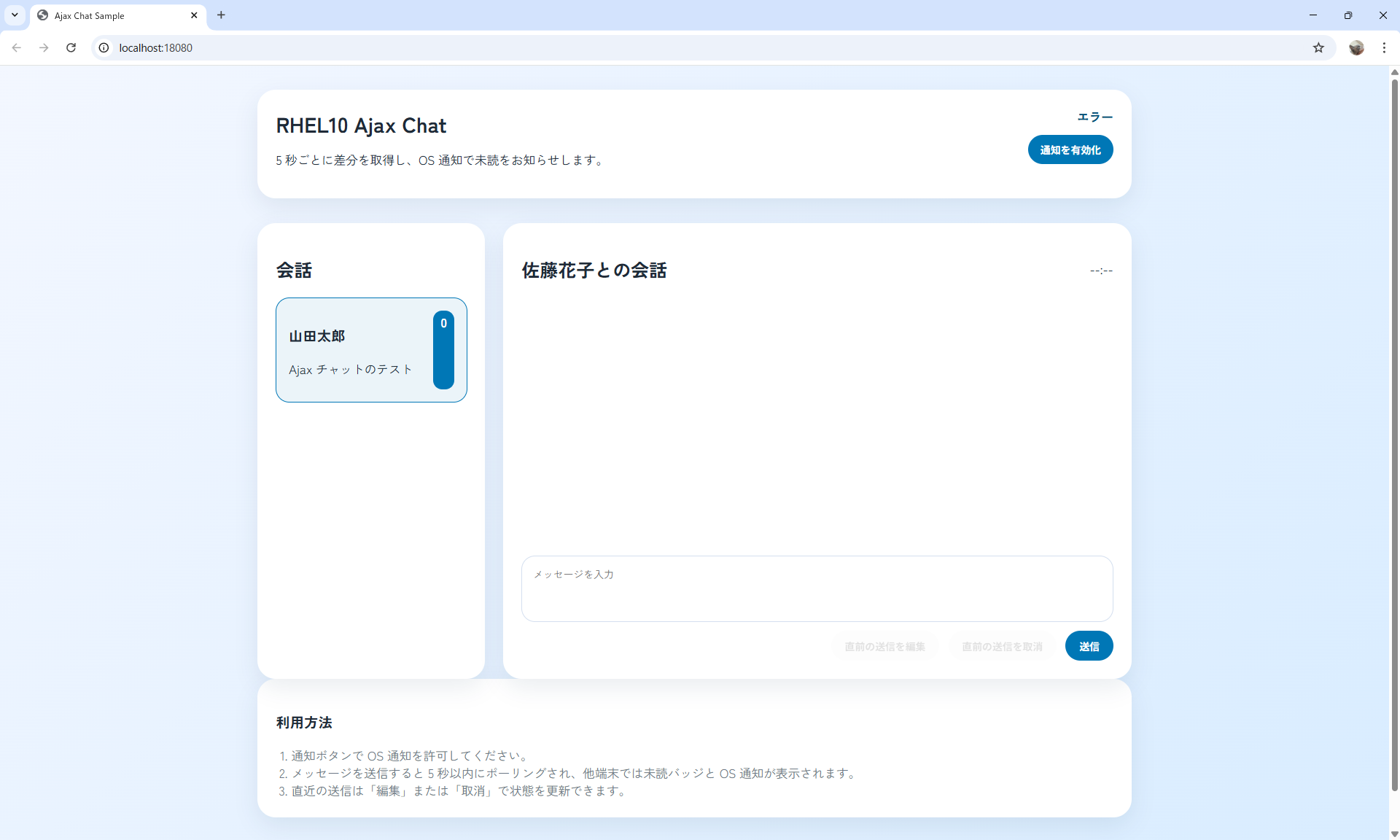Click the browser back arrow
This screenshot has width=1400, height=840.
(x=16, y=47)
